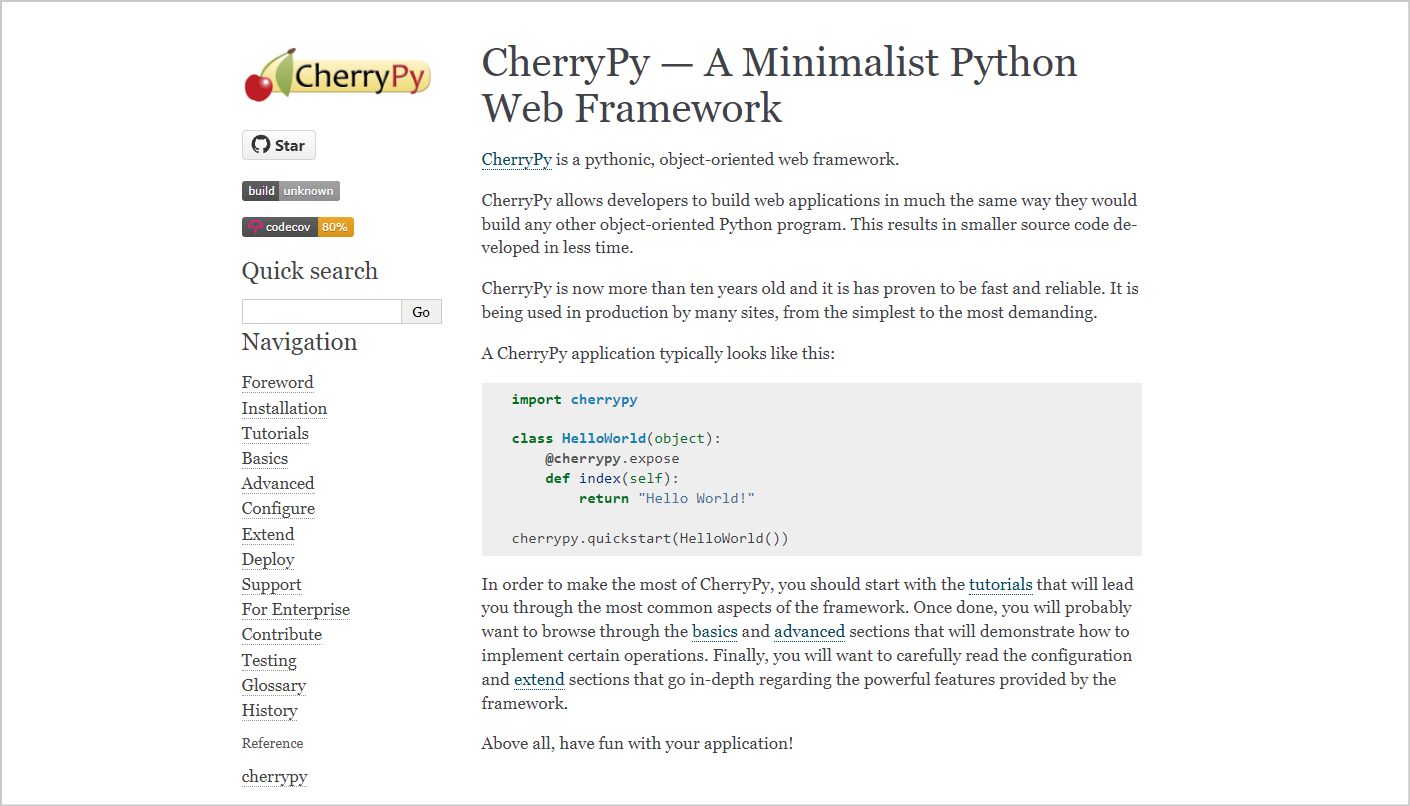Open the cherrypy reference link

(275, 776)
